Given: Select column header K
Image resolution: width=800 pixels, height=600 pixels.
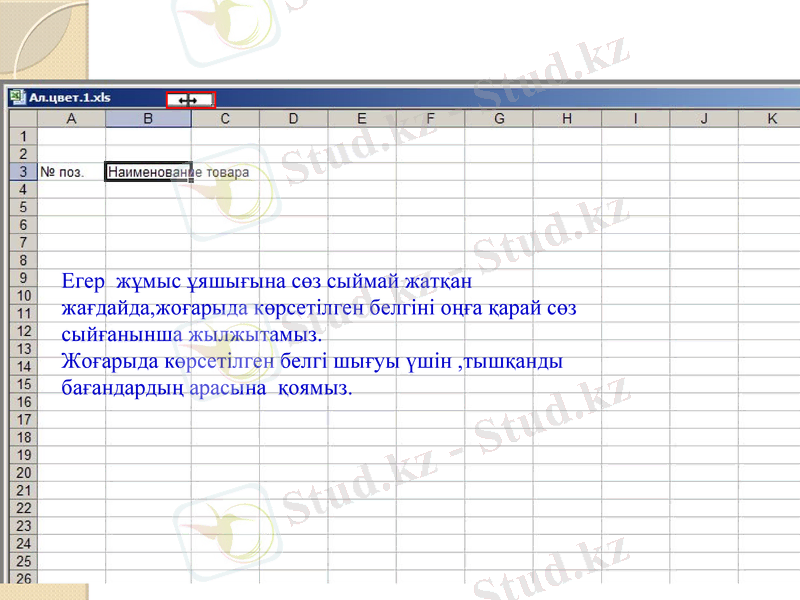Looking at the screenshot, I should click(770, 117).
